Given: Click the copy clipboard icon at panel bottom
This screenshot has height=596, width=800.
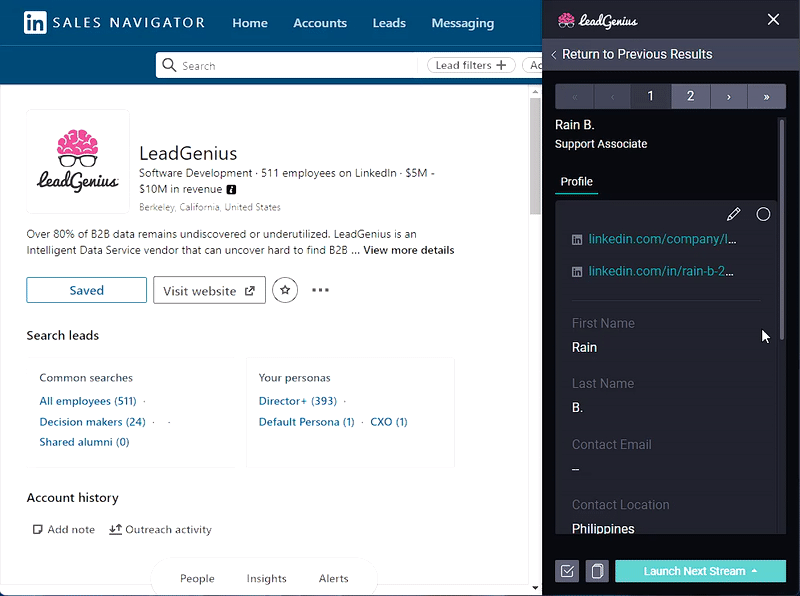Looking at the screenshot, I should (x=597, y=571).
